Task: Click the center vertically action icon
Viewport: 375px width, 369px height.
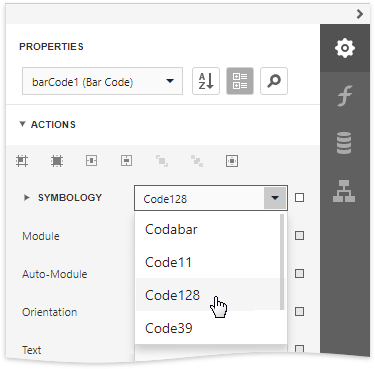Action: pos(126,161)
